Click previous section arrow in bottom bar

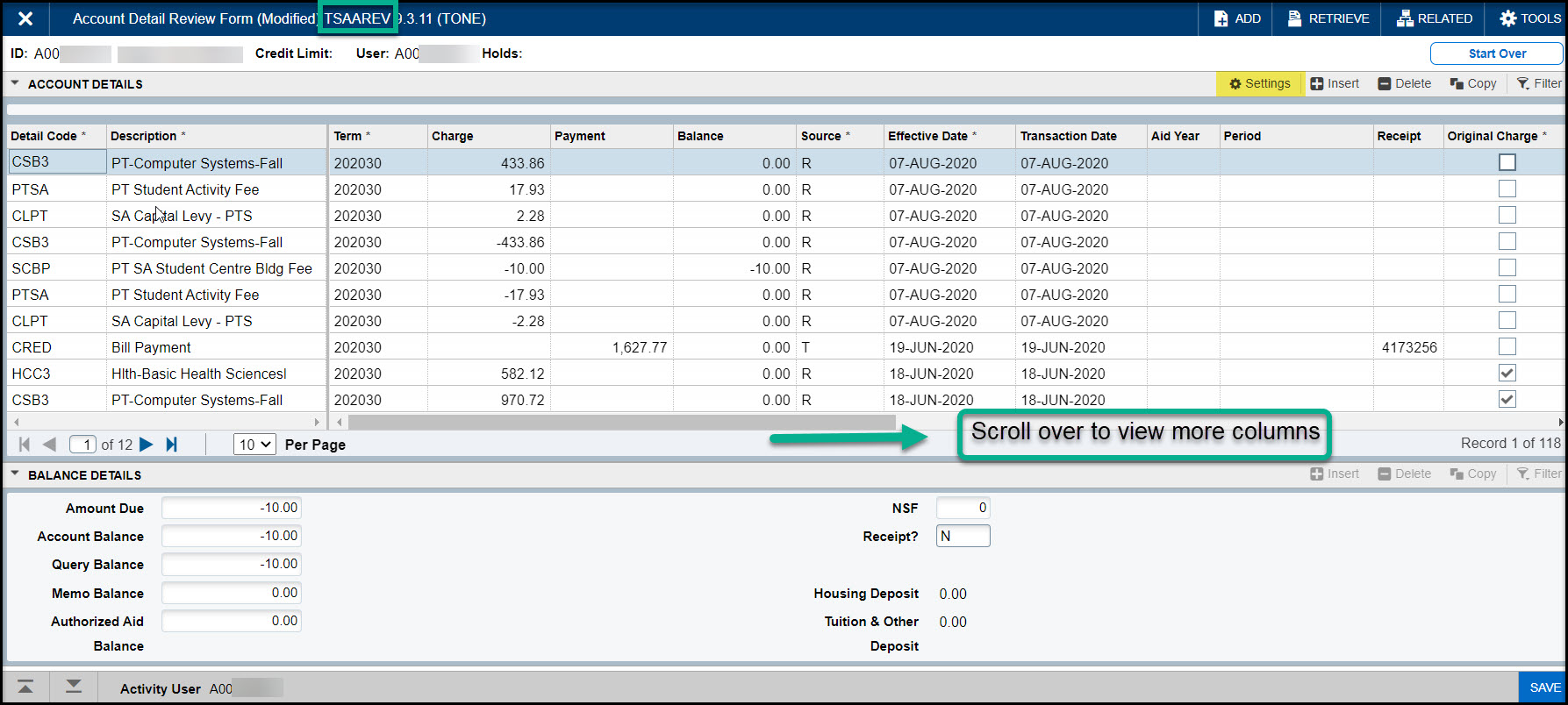[x=25, y=687]
